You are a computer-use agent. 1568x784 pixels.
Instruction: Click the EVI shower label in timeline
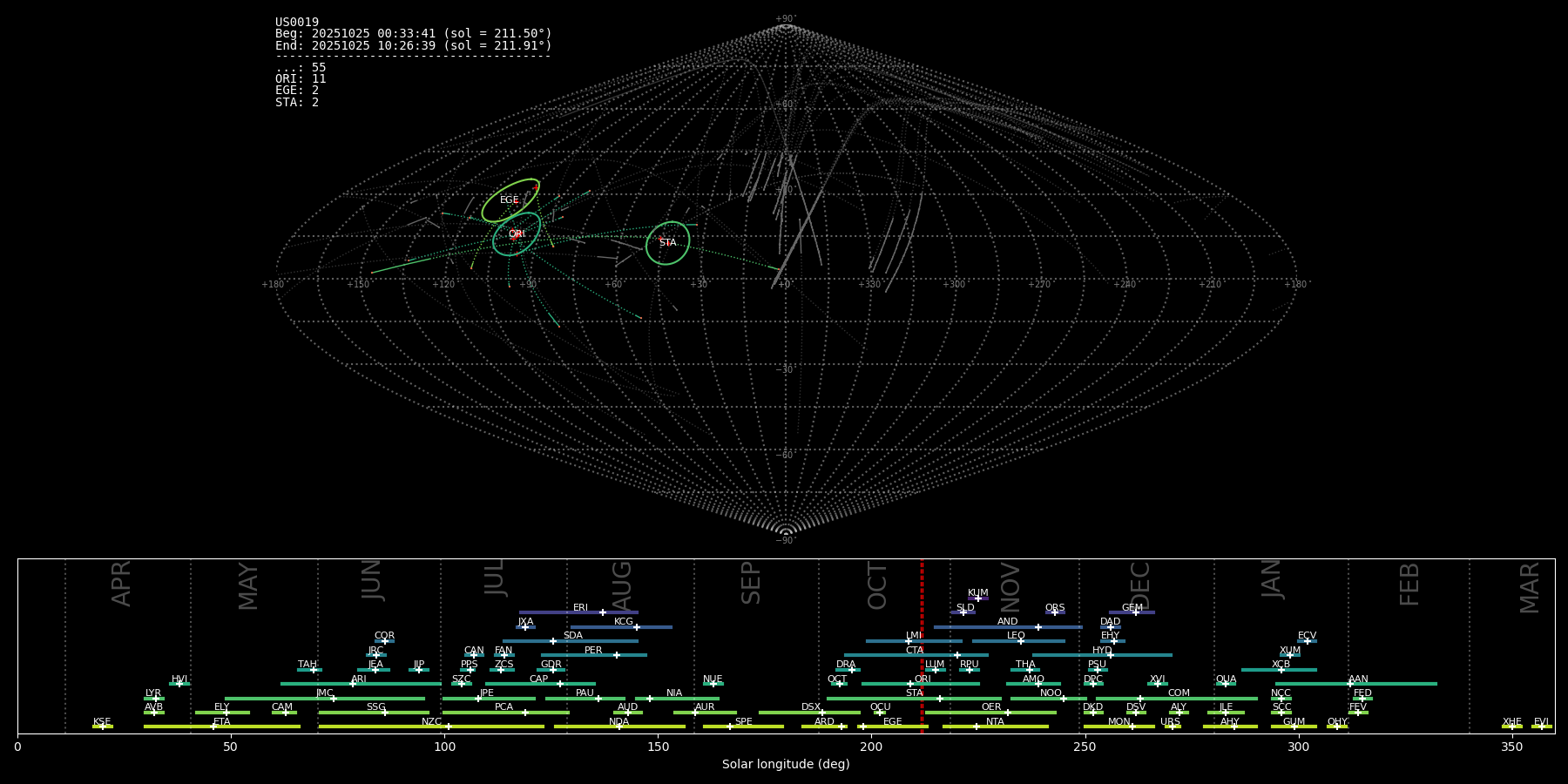click(x=1541, y=722)
